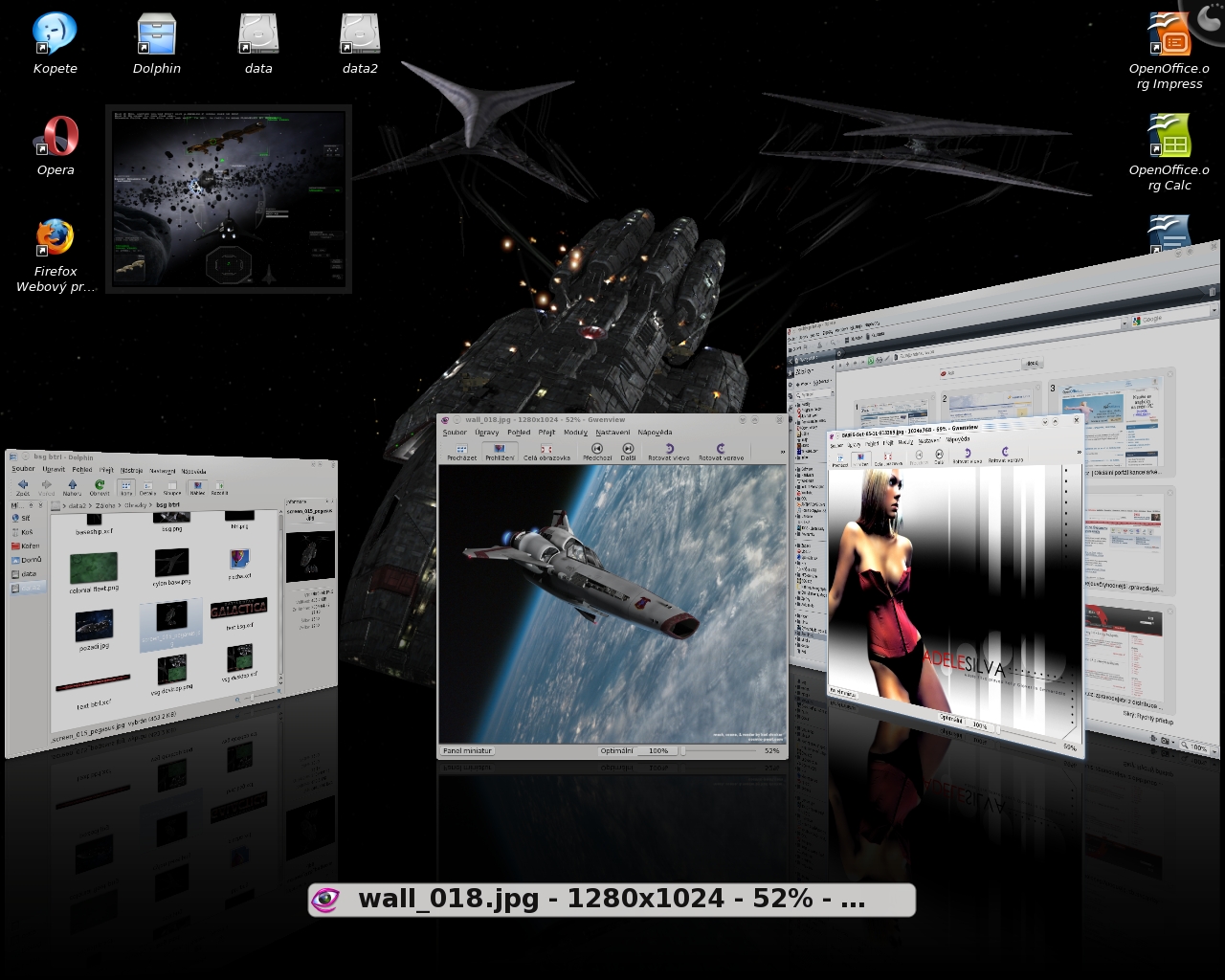
Task: Select Síť in Dolphin places panel
Action: (21, 518)
